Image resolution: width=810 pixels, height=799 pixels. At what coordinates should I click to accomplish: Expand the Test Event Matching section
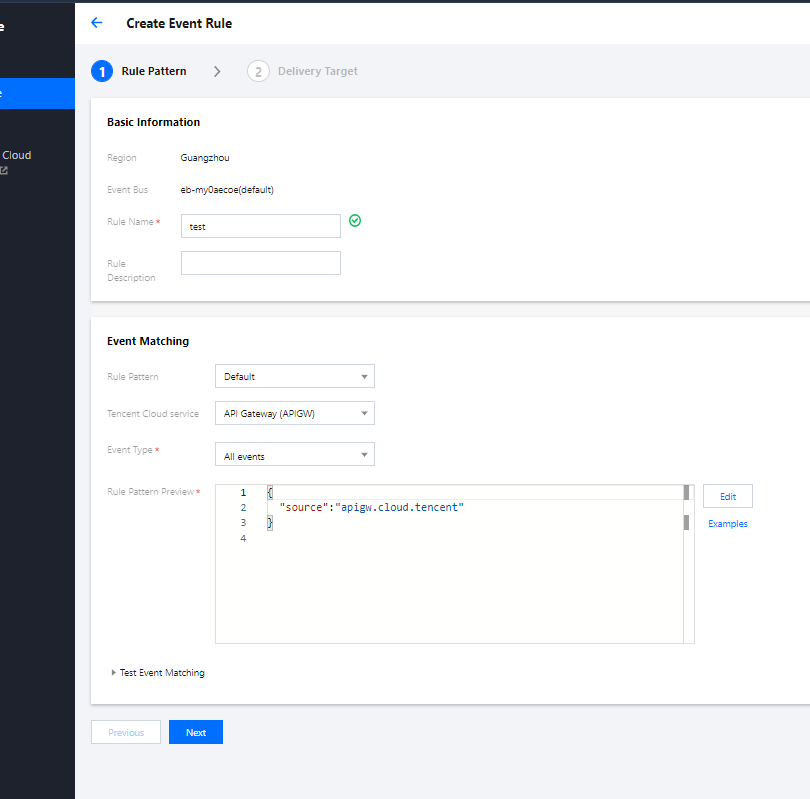[x=158, y=673]
